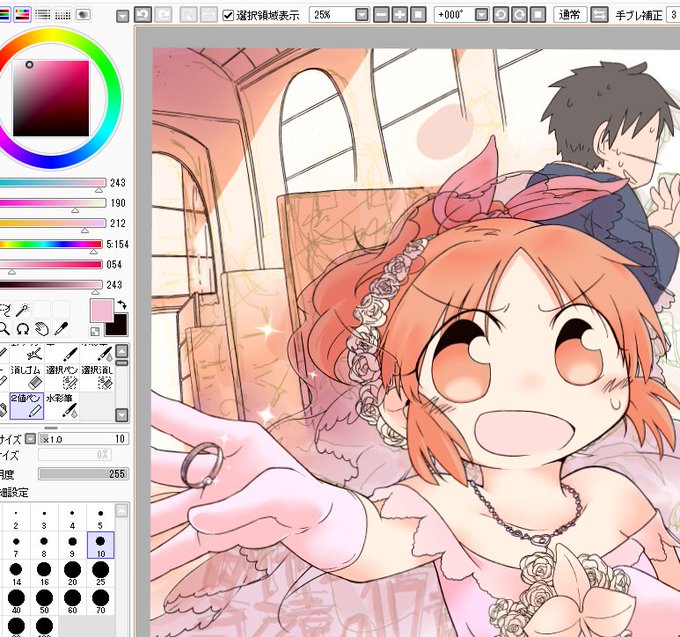Adjust the green channel slider at 190

pyautogui.click(x=52, y=203)
